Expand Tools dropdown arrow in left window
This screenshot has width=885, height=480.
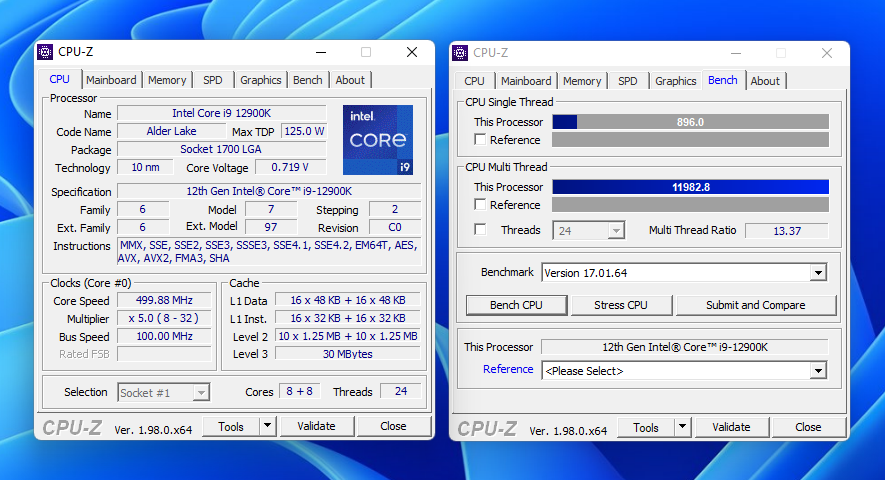(x=268, y=426)
